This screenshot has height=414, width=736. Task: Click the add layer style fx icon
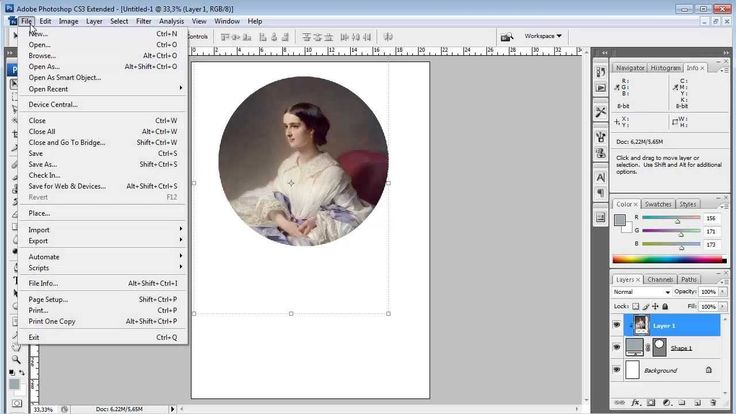[x=636, y=403]
